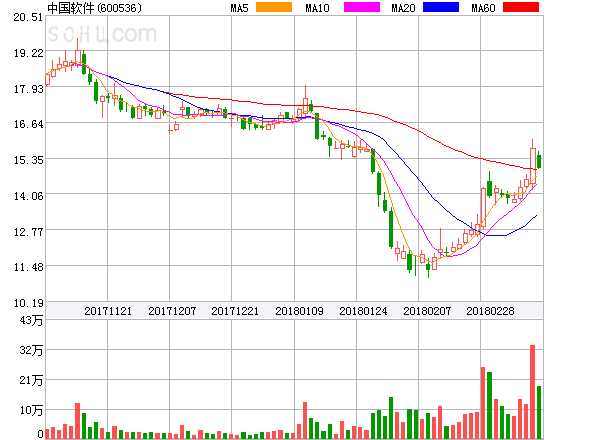Click the red MA60 legend swatch
This screenshot has height=440, width=600.
[x=521, y=7]
